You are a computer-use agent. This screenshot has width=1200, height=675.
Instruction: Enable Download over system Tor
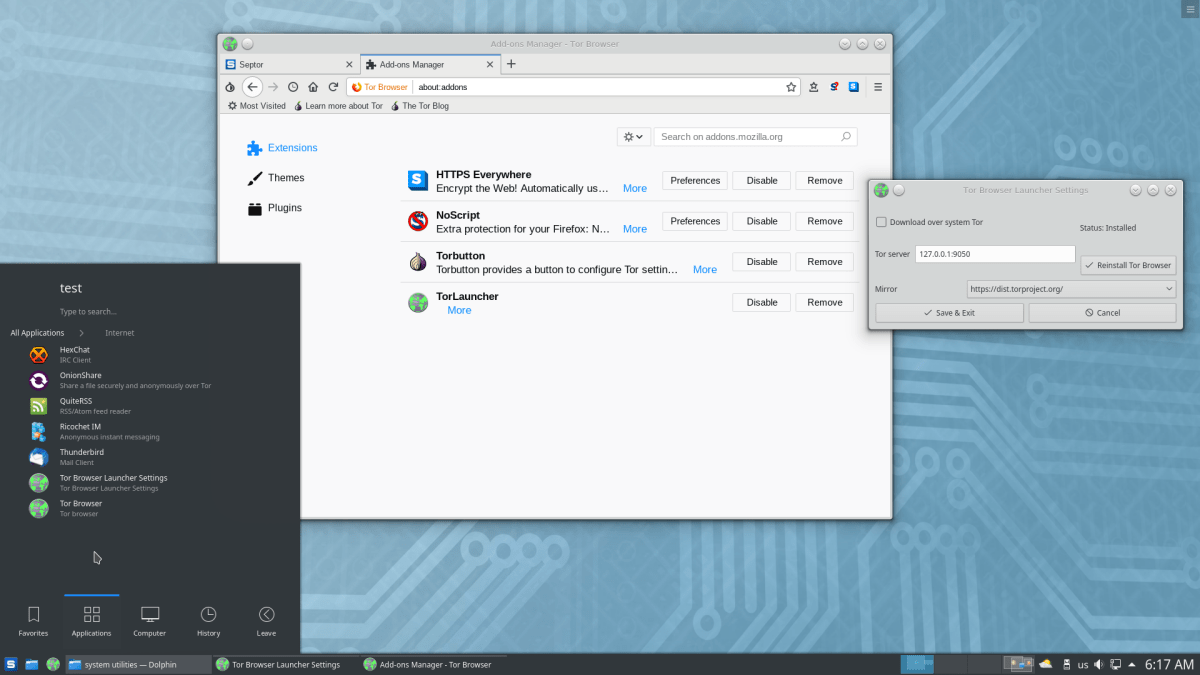coord(881,222)
